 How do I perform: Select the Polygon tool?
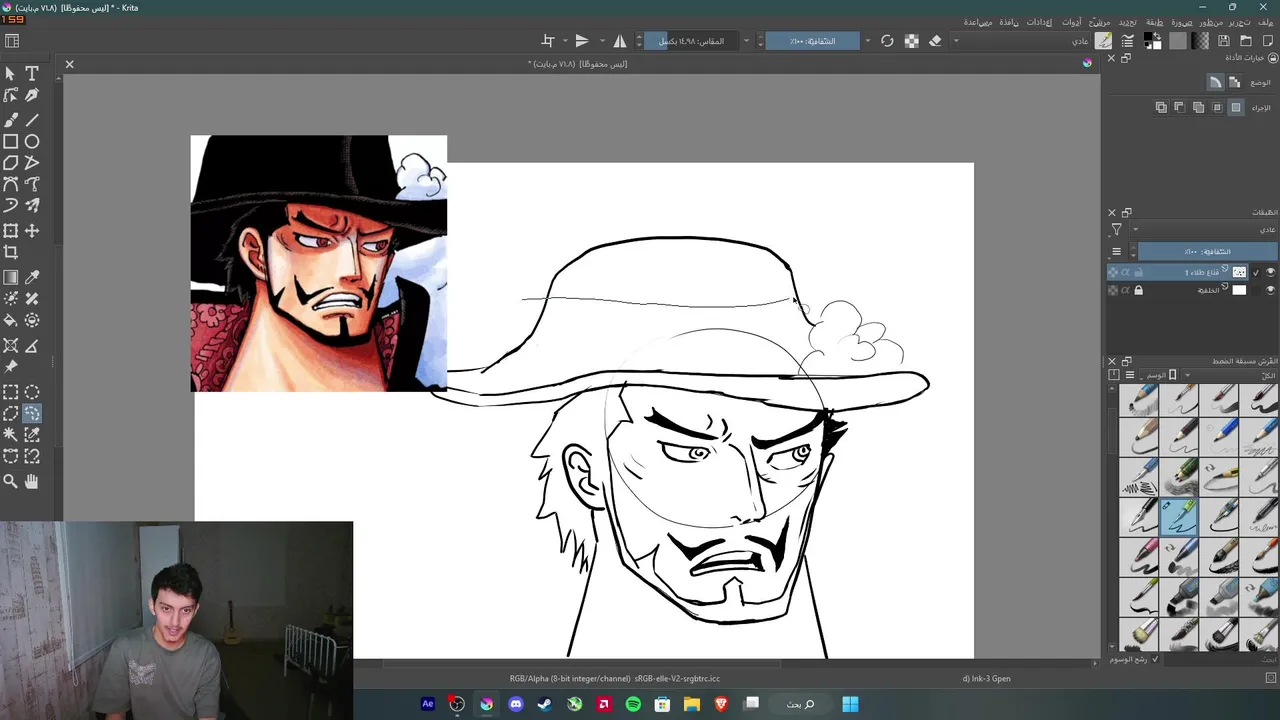click(10, 163)
